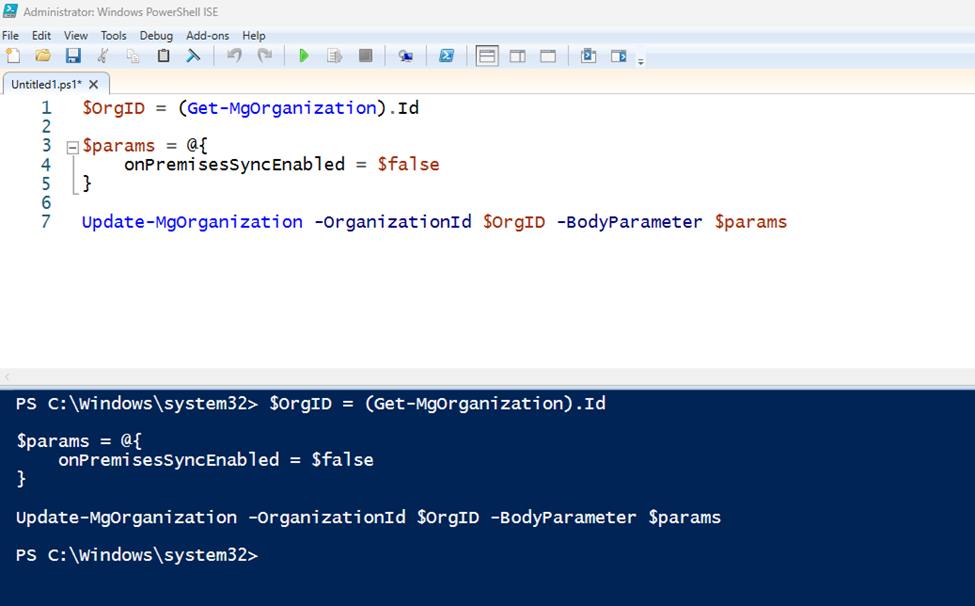975x606 pixels.
Task: Clear the console pane icon
Action: click(193, 56)
